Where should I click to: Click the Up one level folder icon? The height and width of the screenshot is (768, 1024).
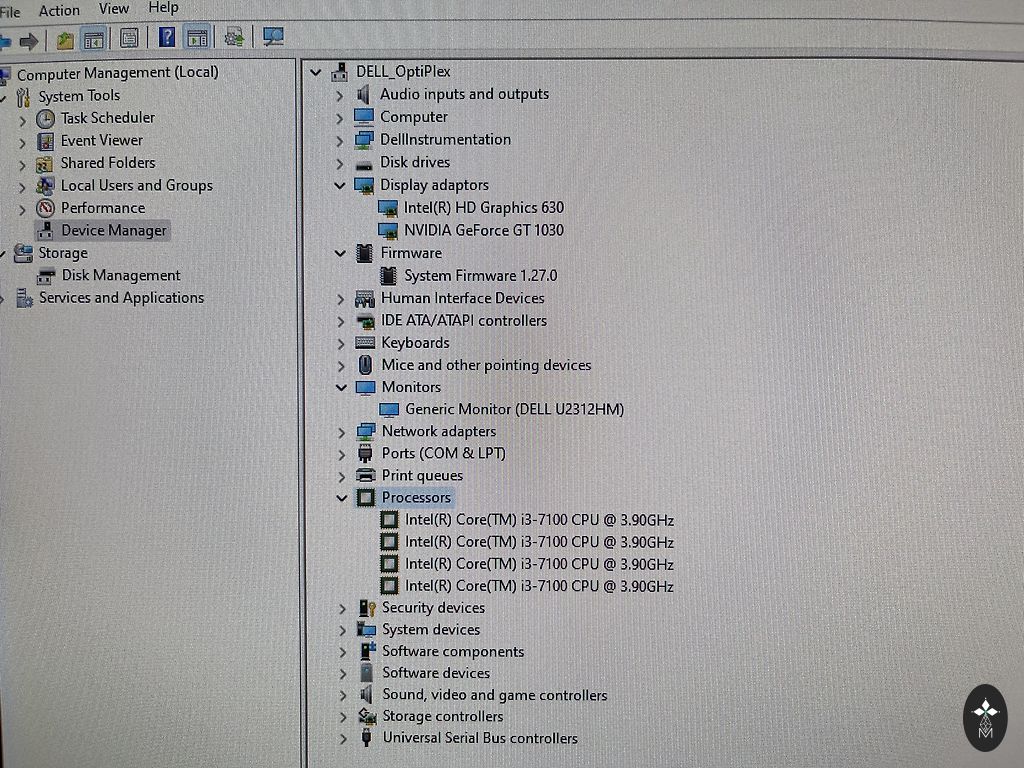click(65, 41)
